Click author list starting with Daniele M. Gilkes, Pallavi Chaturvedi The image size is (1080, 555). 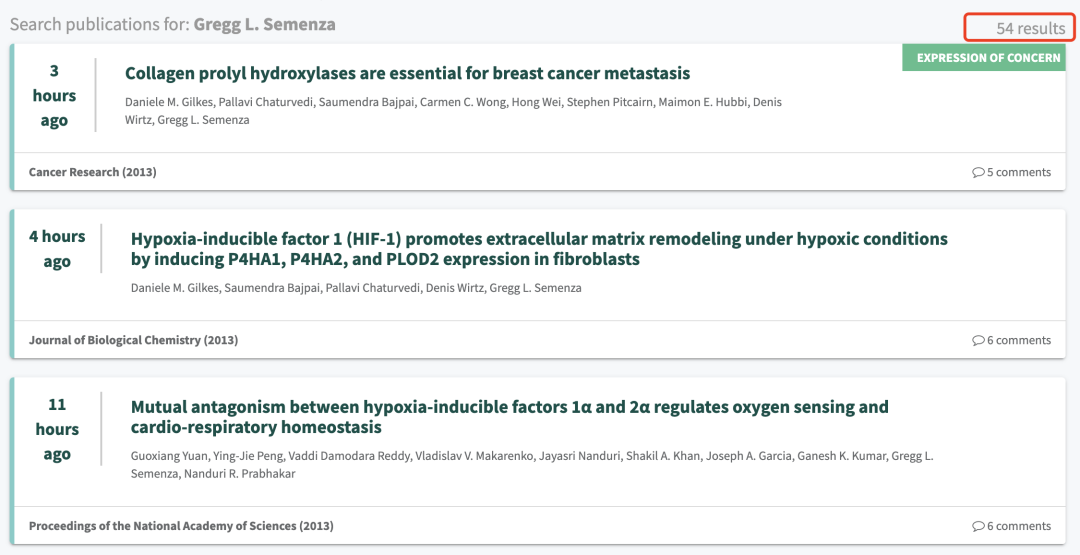click(x=453, y=111)
